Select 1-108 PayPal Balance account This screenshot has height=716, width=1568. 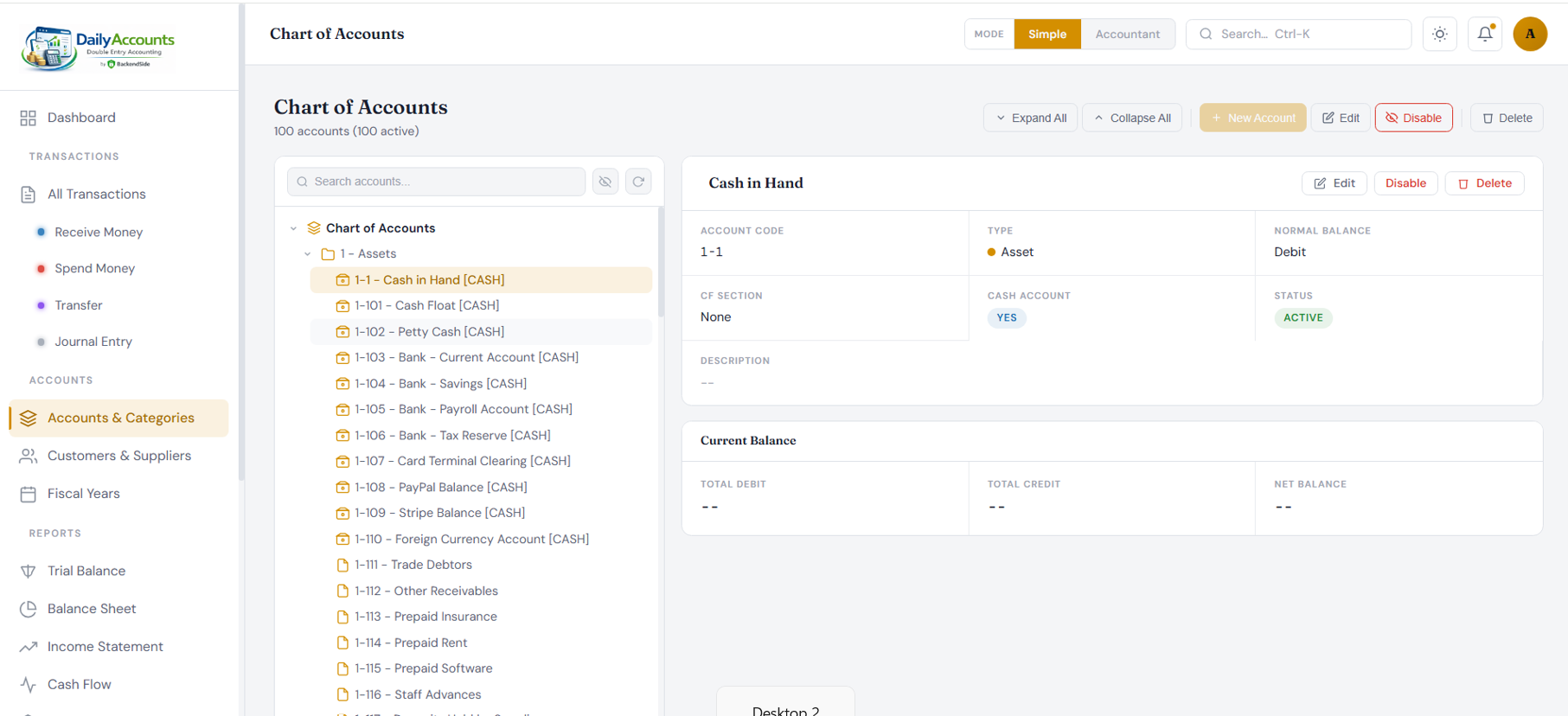click(481, 488)
